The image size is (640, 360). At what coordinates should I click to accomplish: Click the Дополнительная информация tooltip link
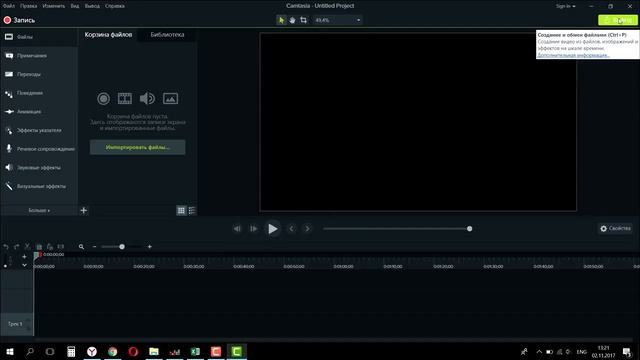(x=573, y=55)
